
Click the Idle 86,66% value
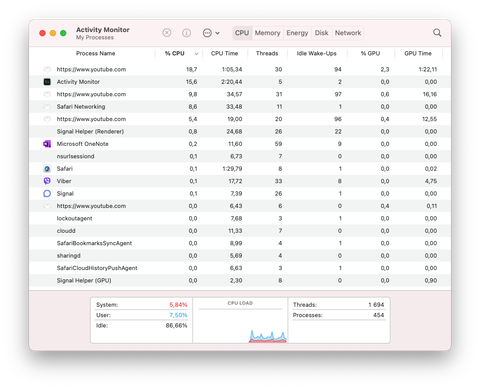point(176,325)
